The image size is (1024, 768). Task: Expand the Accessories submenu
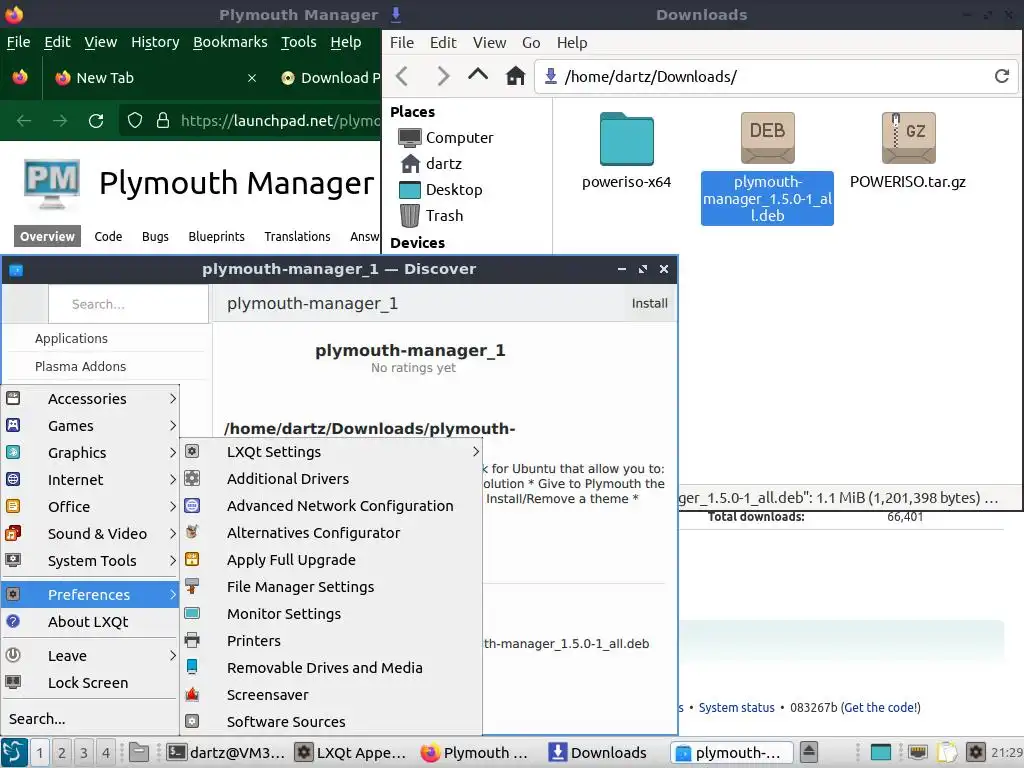91,398
